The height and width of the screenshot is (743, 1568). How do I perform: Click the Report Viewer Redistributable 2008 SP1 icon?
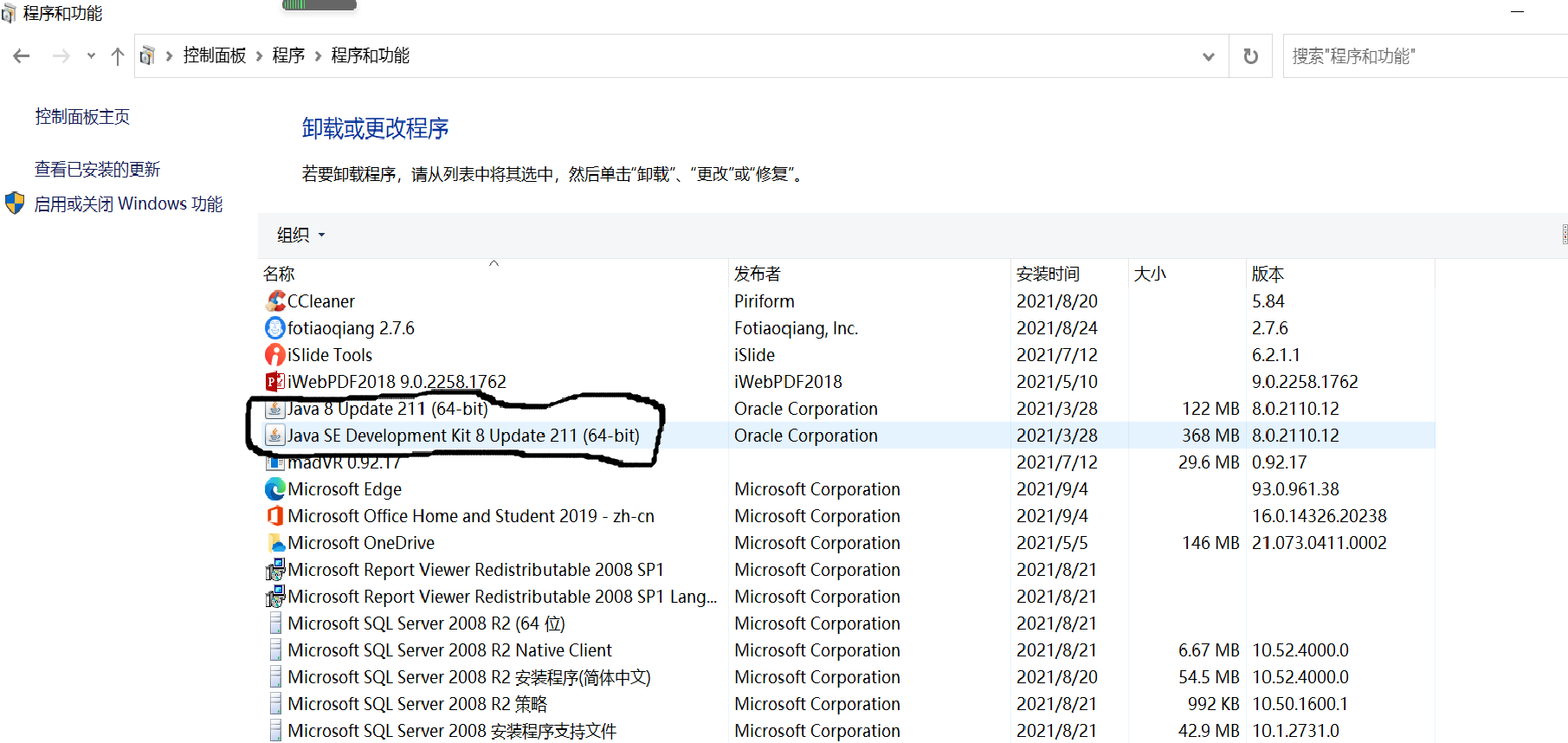tap(275, 570)
